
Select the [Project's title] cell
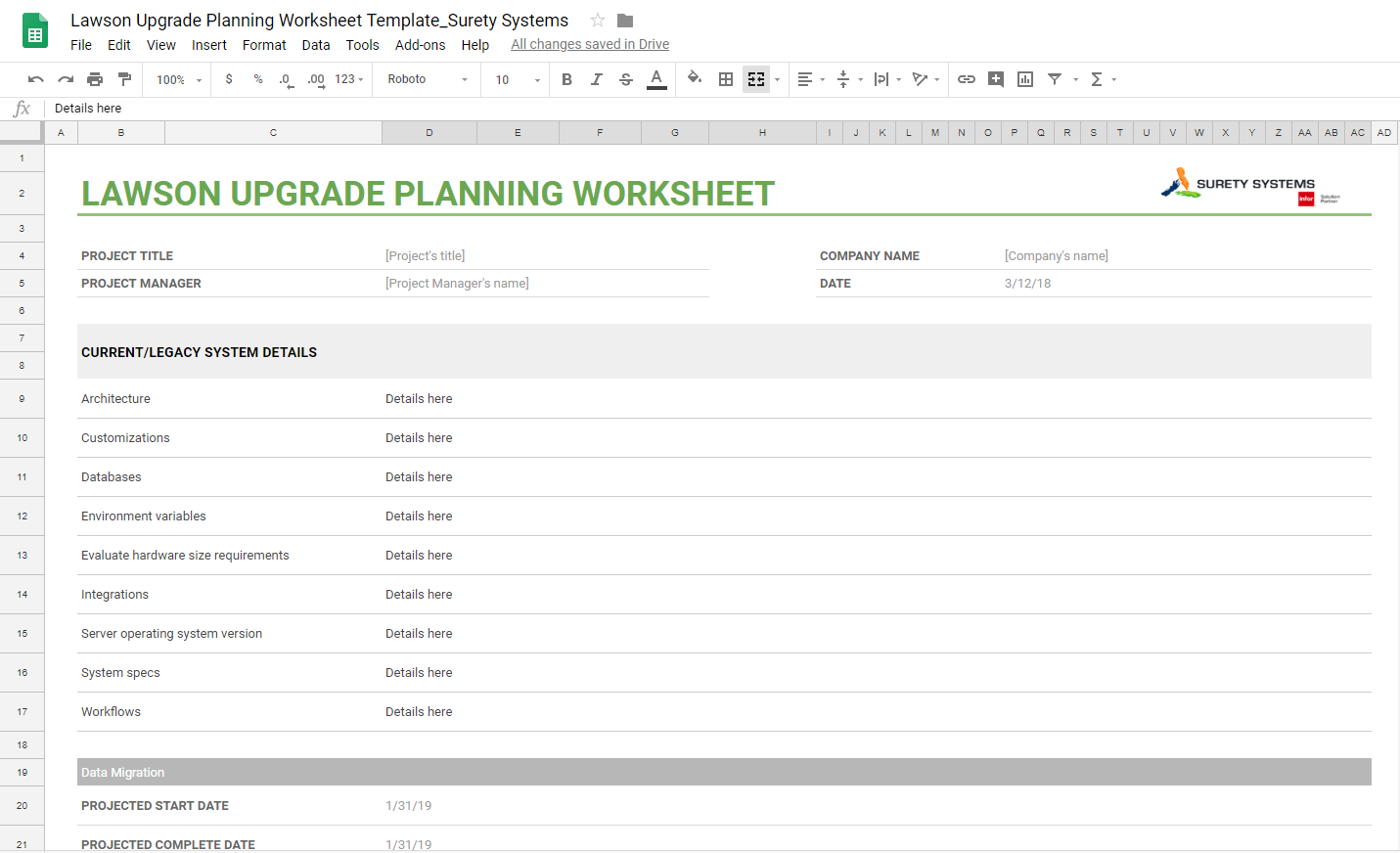click(547, 256)
